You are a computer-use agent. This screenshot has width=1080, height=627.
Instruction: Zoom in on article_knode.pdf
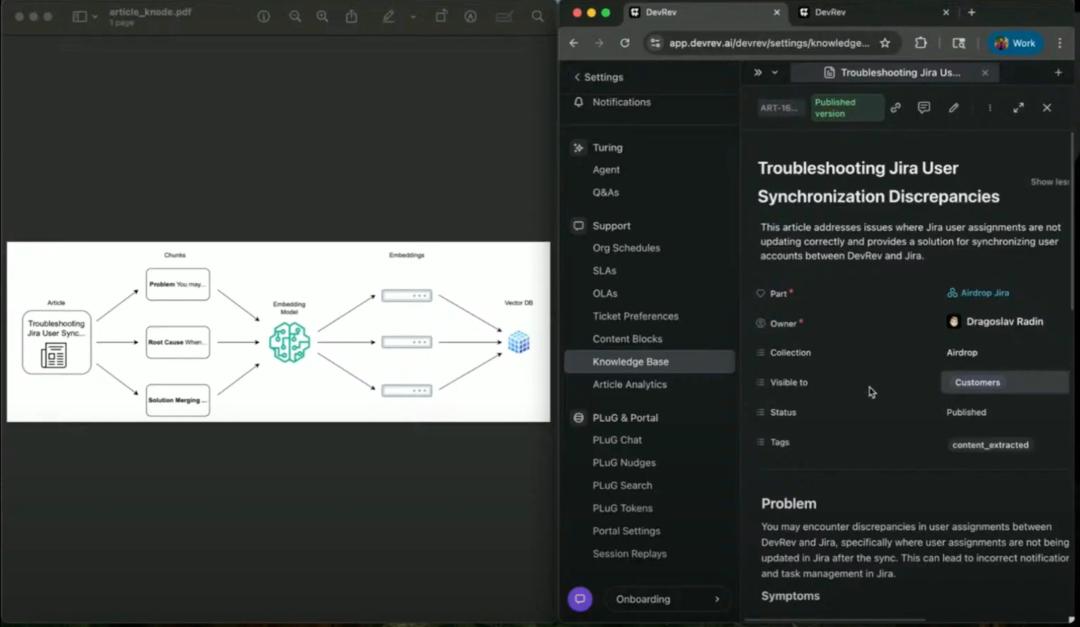tap(320, 16)
